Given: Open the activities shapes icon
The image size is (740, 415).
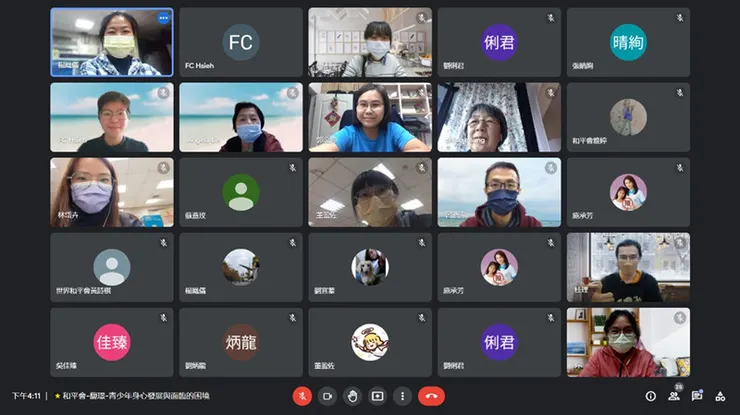Looking at the screenshot, I should pyautogui.click(x=720, y=396).
